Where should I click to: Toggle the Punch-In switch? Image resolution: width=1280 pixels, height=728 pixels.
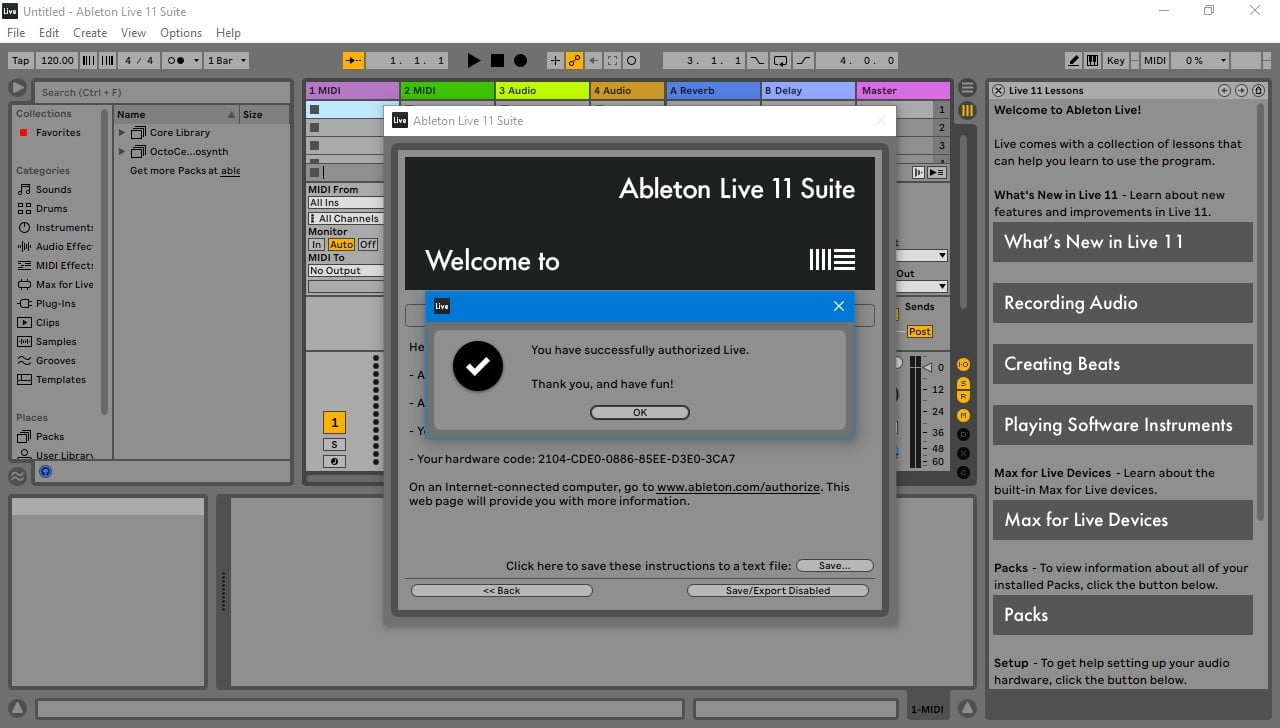(757, 60)
